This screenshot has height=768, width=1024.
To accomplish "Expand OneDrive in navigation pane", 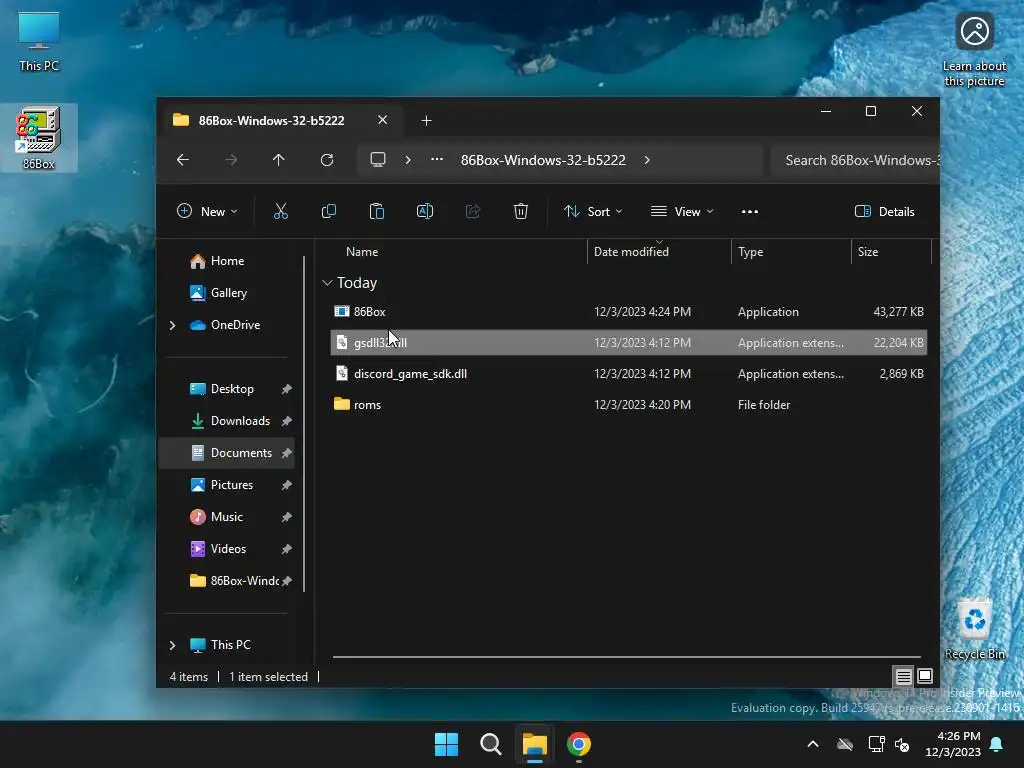I will pyautogui.click(x=172, y=325).
